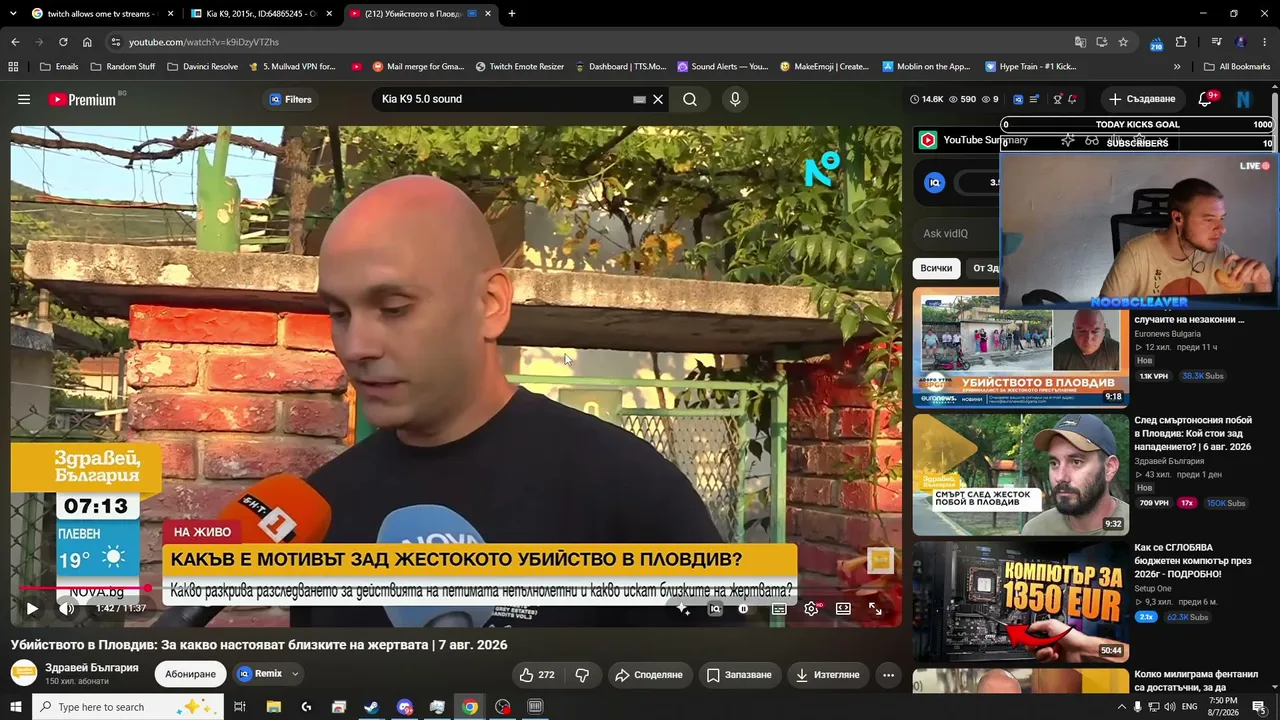Dislike the video

[x=582, y=675]
